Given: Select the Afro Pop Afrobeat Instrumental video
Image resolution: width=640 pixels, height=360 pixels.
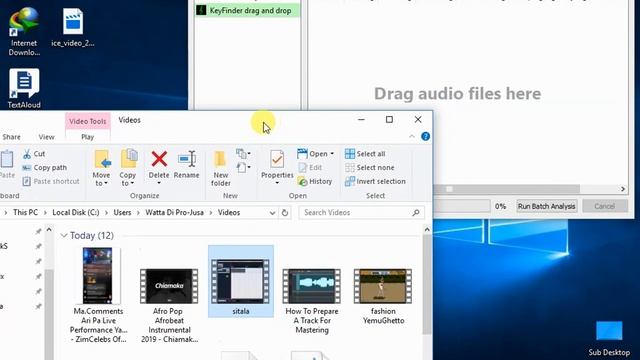Looking at the screenshot, I should point(169,304).
